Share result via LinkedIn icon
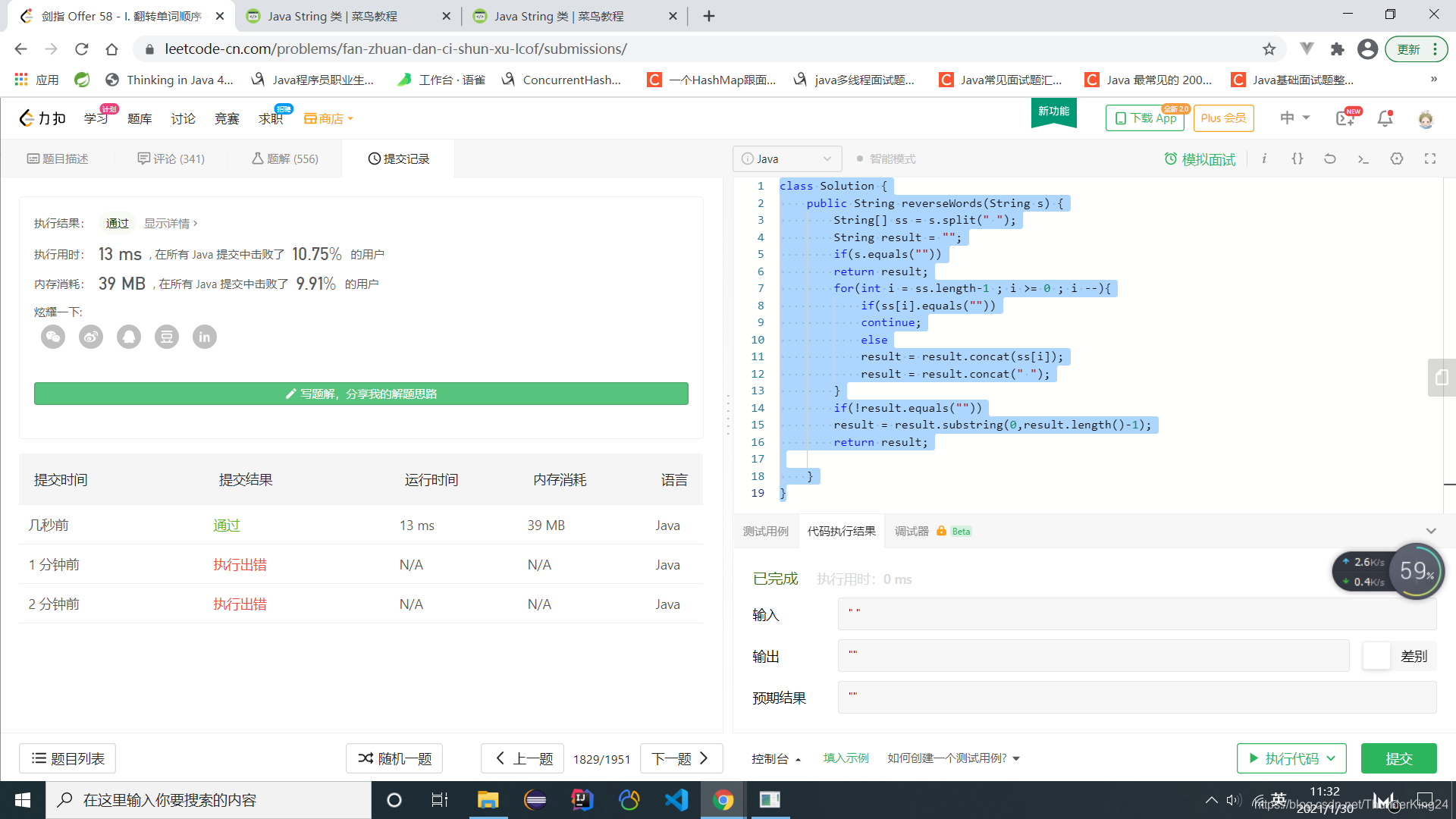Screen dimensions: 1456x819 [205, 337]
